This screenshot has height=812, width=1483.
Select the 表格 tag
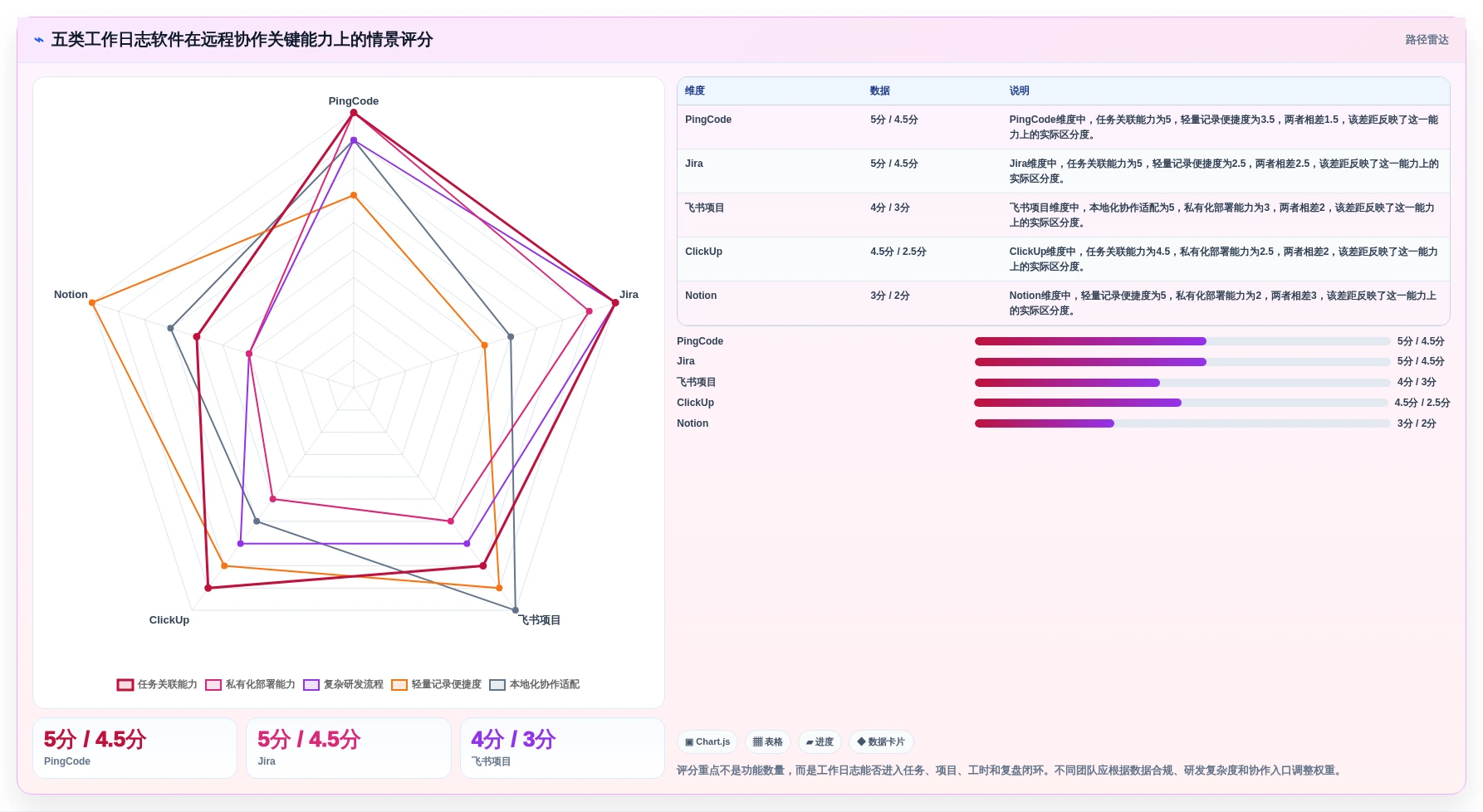tap(768, 742)
